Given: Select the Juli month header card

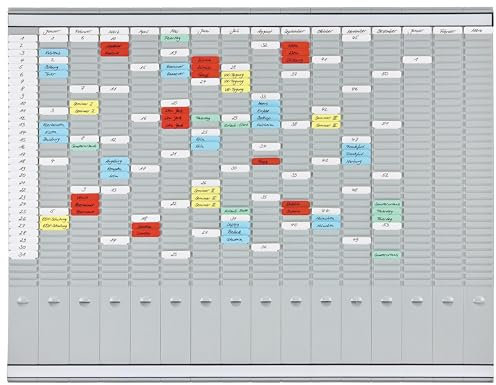Looking at the screenshot, I should tap(235, 31).
